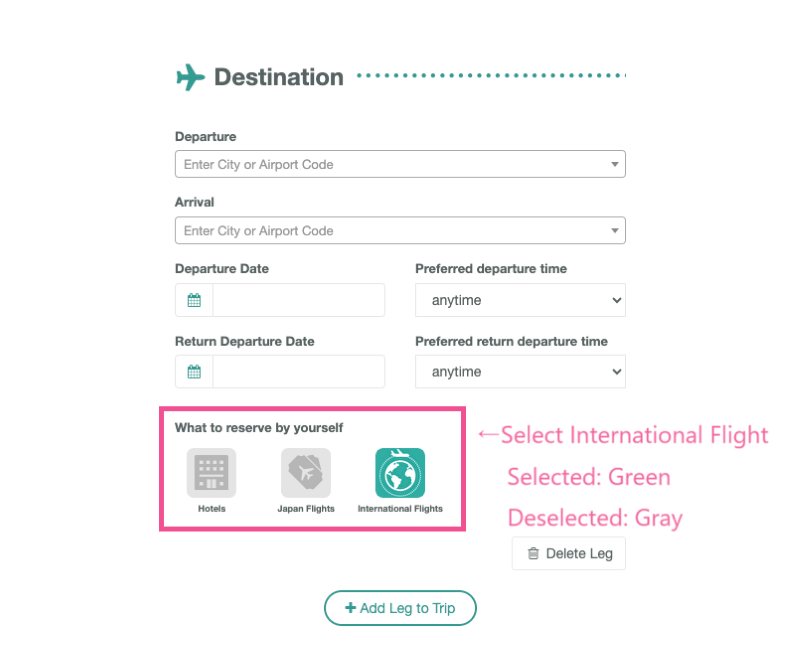Focus the Departure Date text field
This screenshot has width=800, height=648.
click(298, 300)
